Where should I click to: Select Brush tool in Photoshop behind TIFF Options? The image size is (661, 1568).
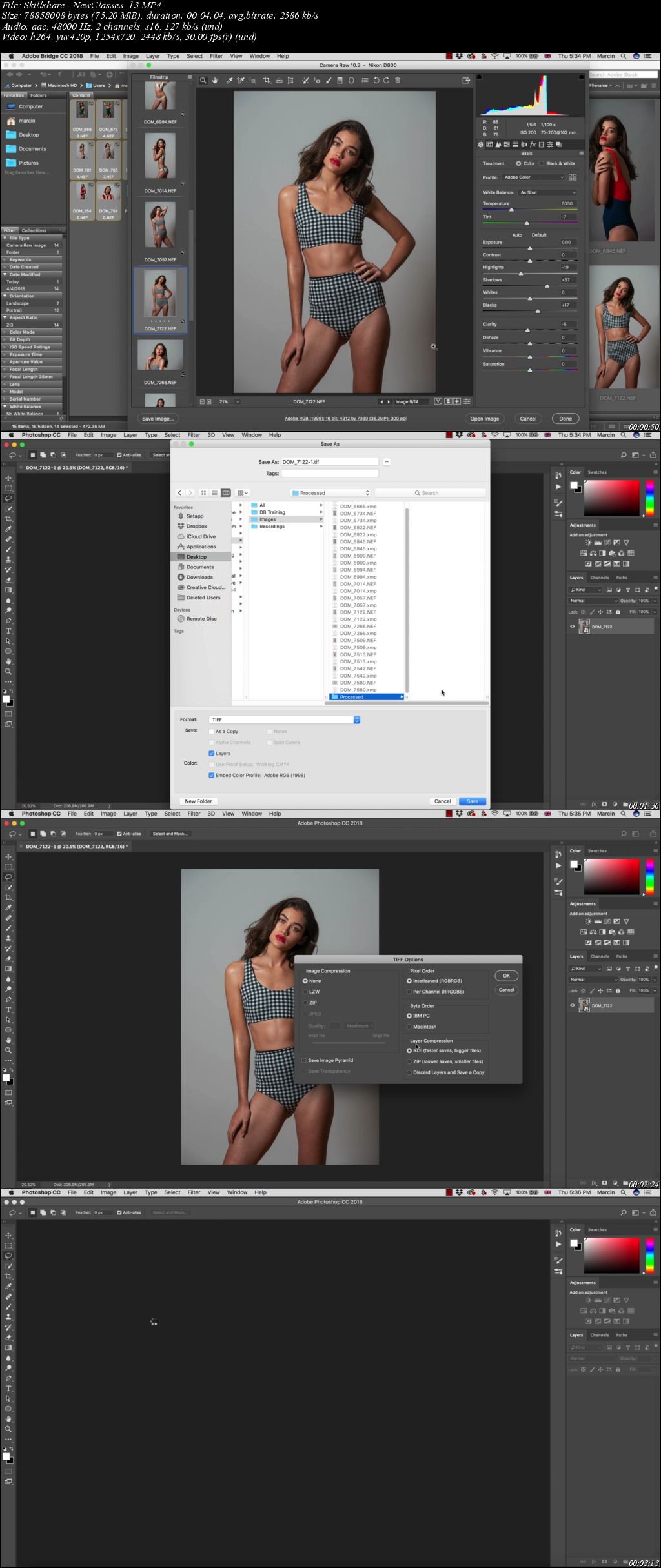pyautogui.click(x=8, y=928)
